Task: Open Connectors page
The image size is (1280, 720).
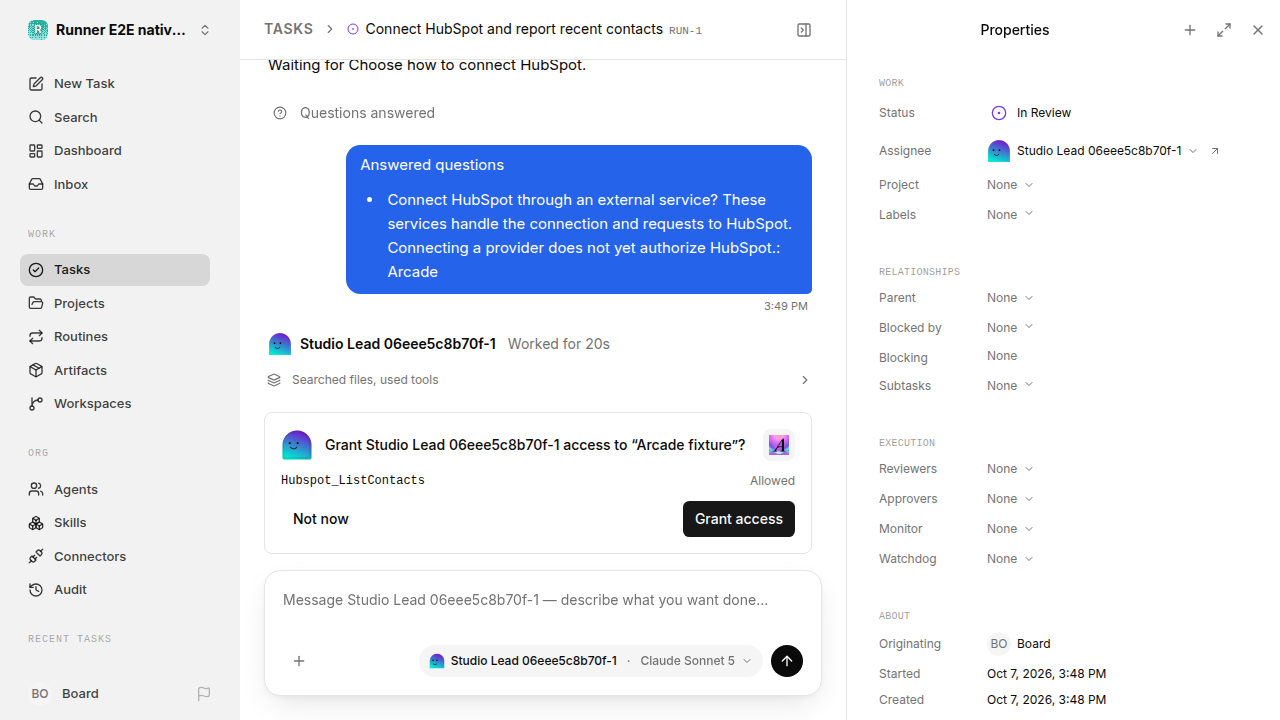Action: click(x=115, y=556)
